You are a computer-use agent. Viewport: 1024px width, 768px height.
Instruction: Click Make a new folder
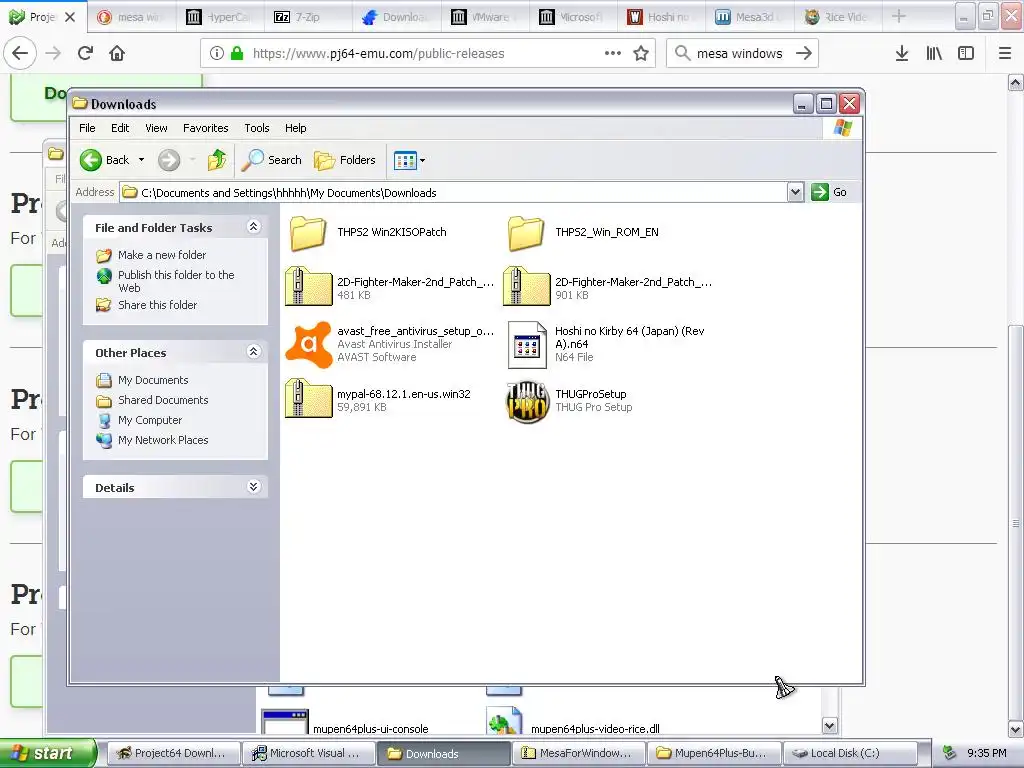(162, 255)
